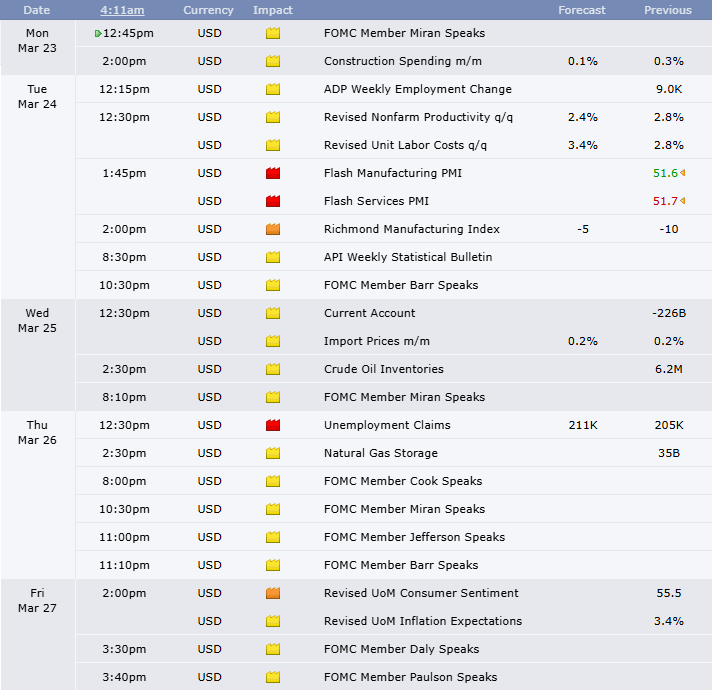This screenshot has width=712, height=690.
Task: Open Flash Manufacturing PMI event
Action: point(393,173)
